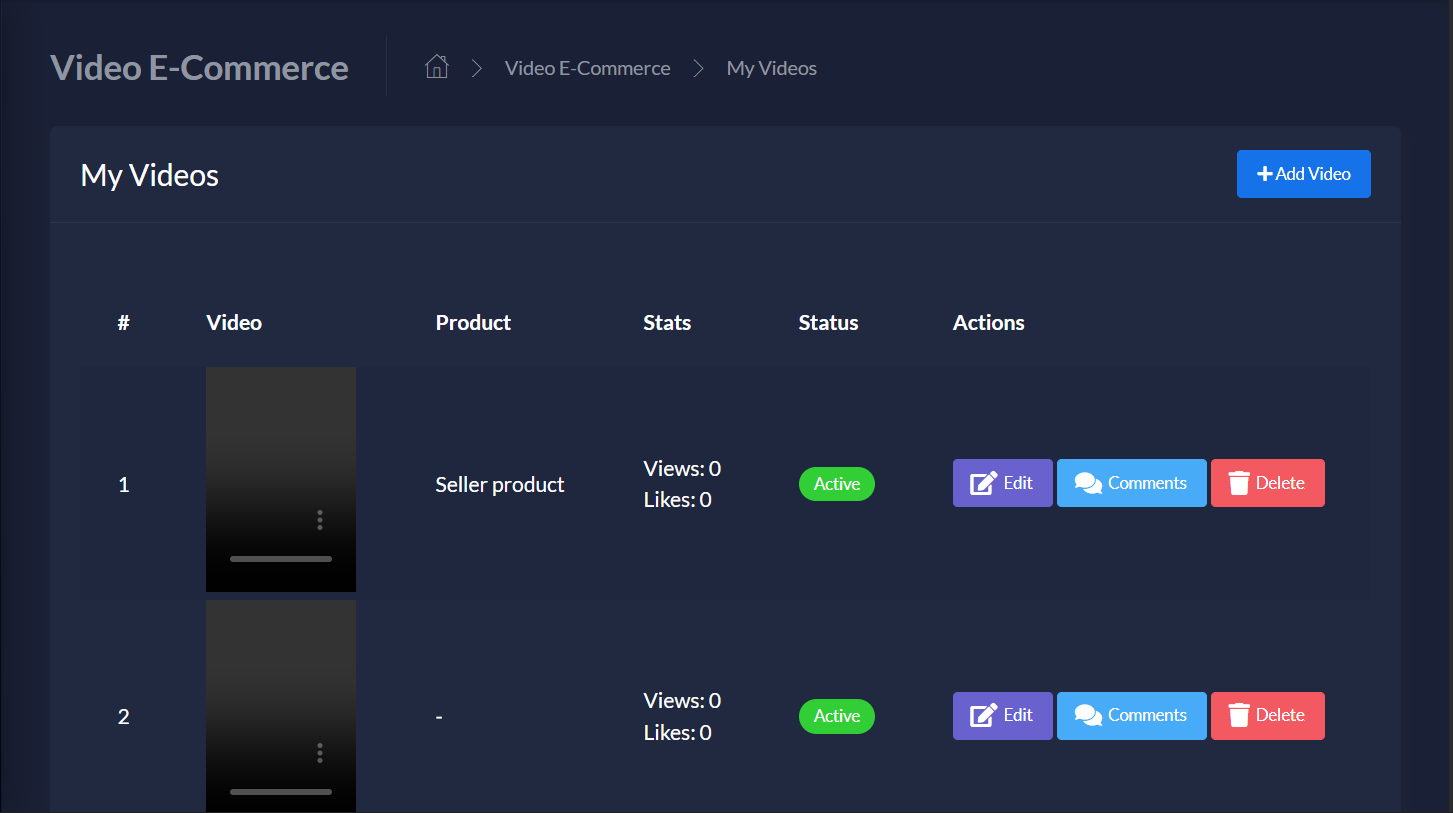Open three-dot menu on second video
Viewport: 1453px width, 813px height.
320,752
